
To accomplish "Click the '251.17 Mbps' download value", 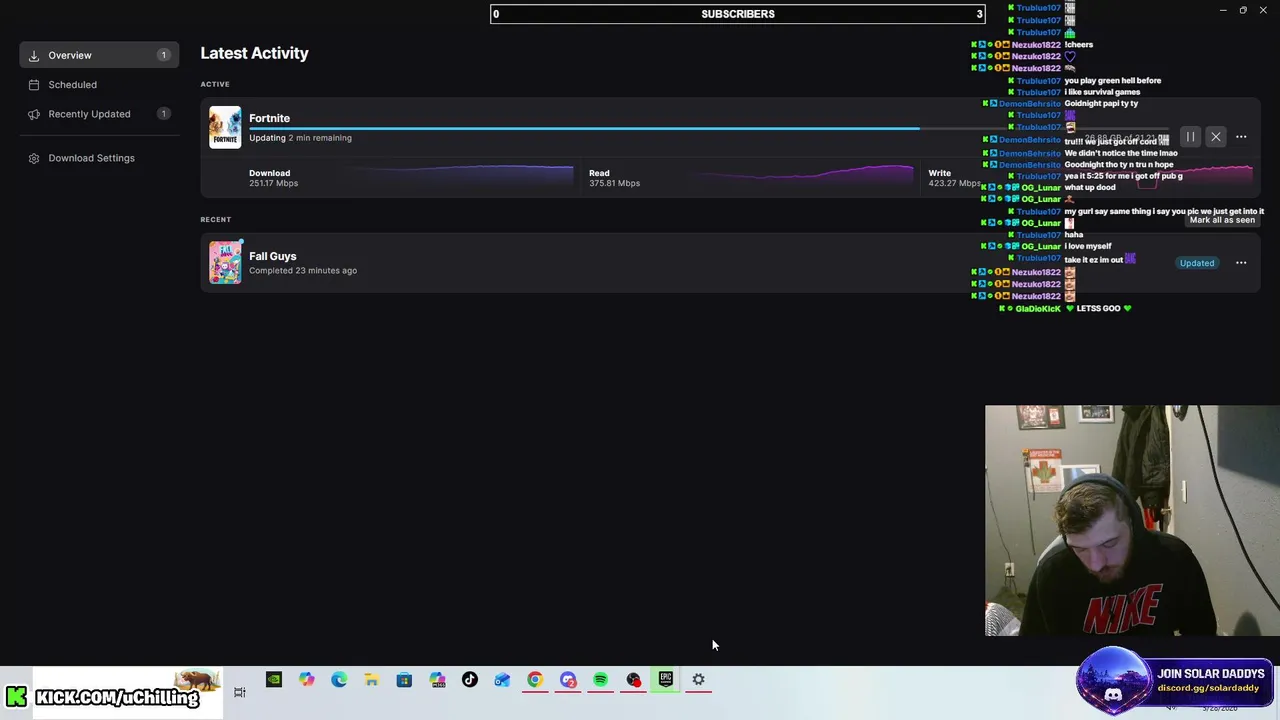I will [273, 183].
